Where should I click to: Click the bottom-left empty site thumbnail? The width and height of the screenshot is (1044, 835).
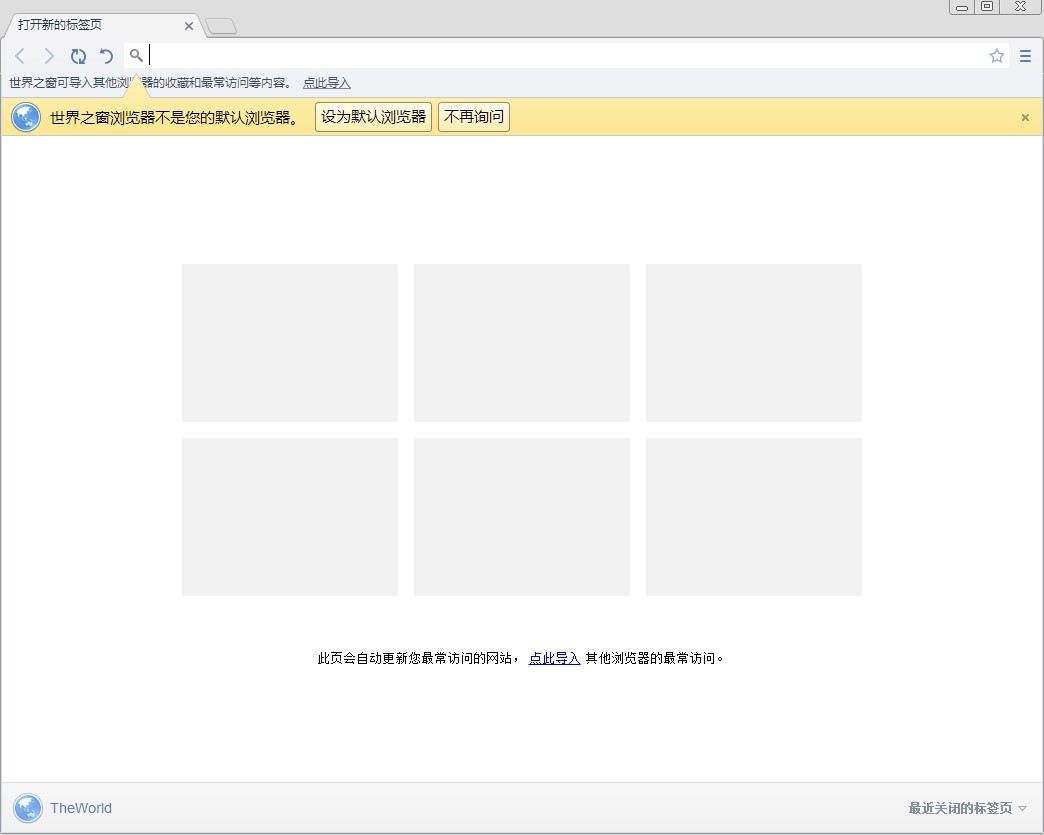[290, 517]
